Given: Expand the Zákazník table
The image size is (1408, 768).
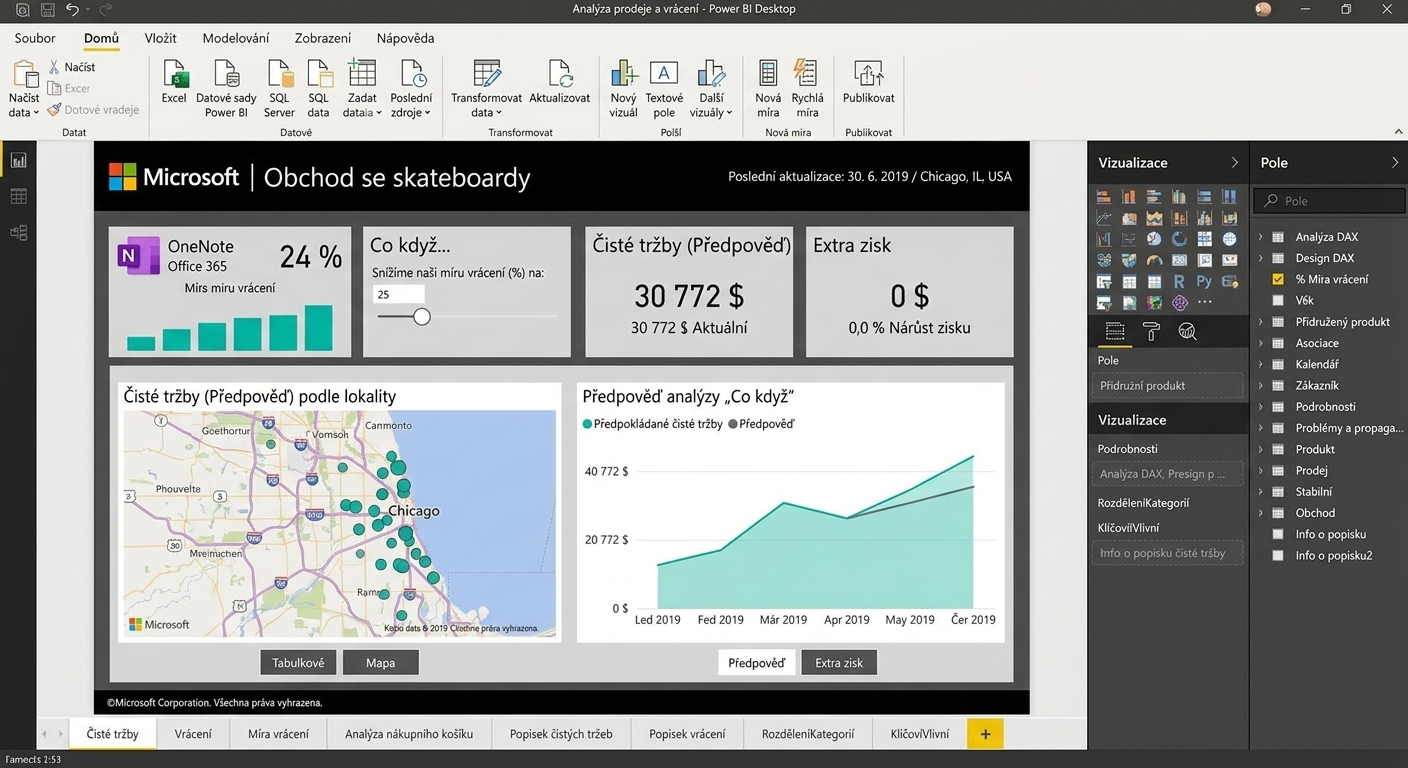Looking at the screenshot, I should click(x=1261, y=385).
